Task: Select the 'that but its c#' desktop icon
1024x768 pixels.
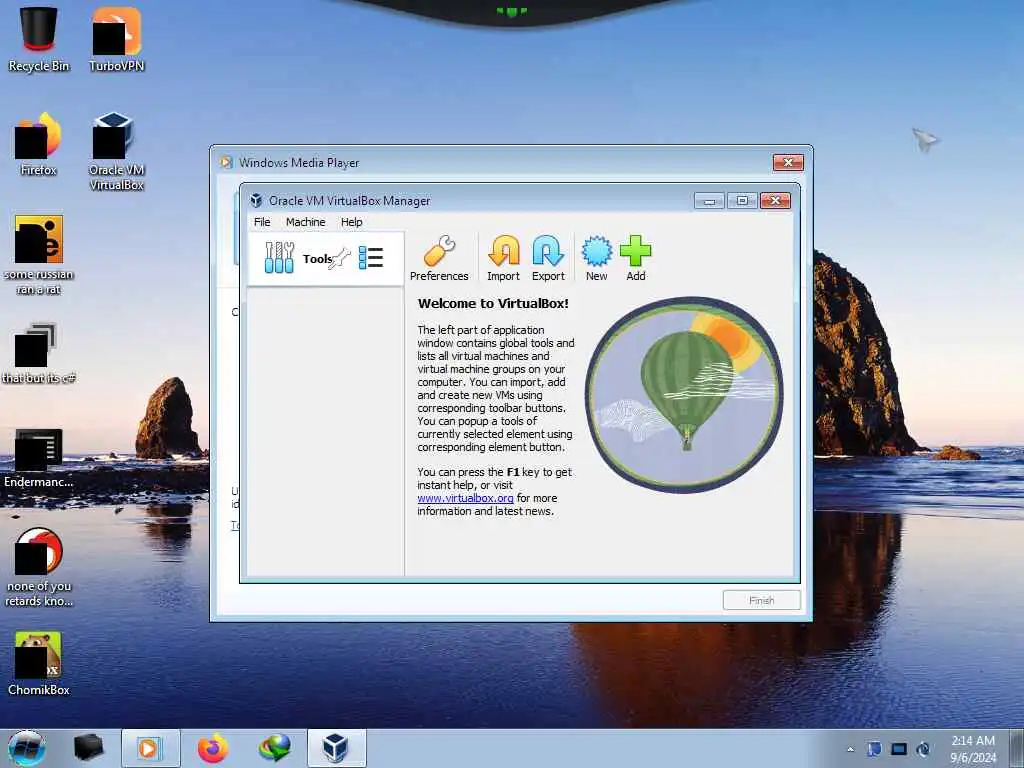Action: coord(39,353)
